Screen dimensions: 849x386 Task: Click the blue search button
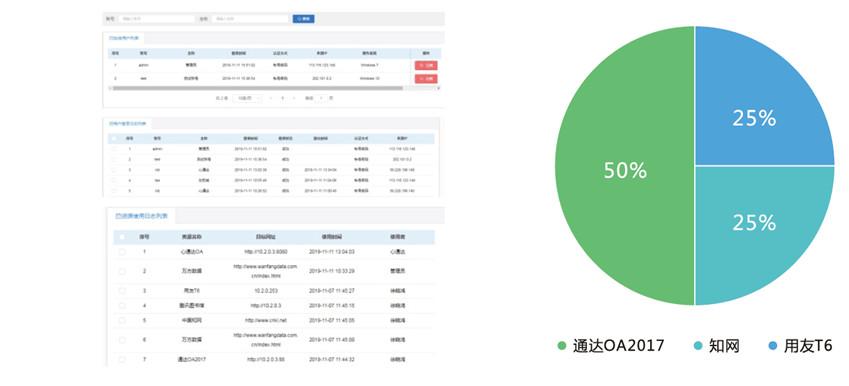(303, 18)
